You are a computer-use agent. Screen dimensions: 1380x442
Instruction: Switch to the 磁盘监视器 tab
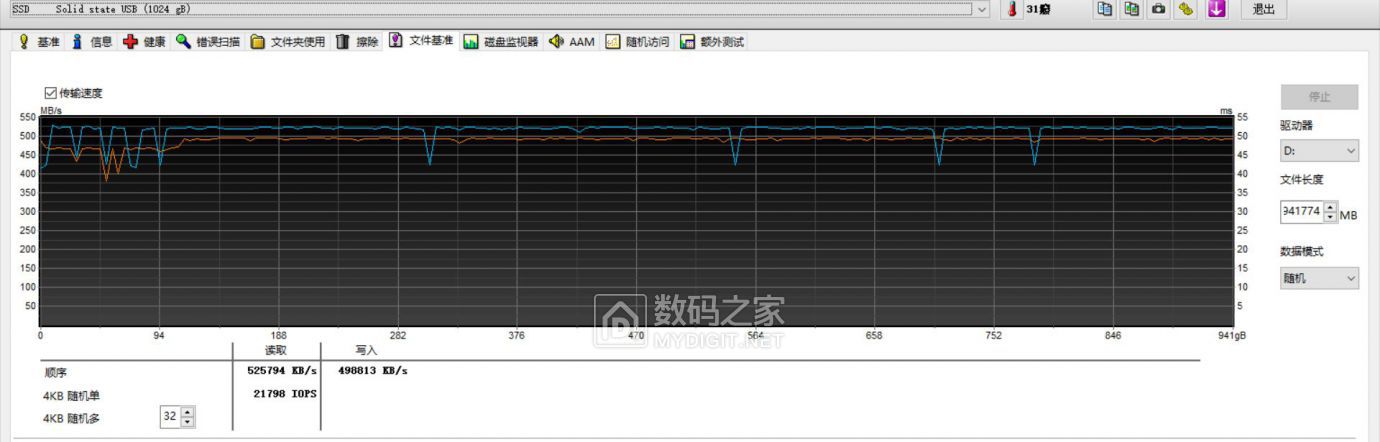pyautogui.click(x=501, y=42)
